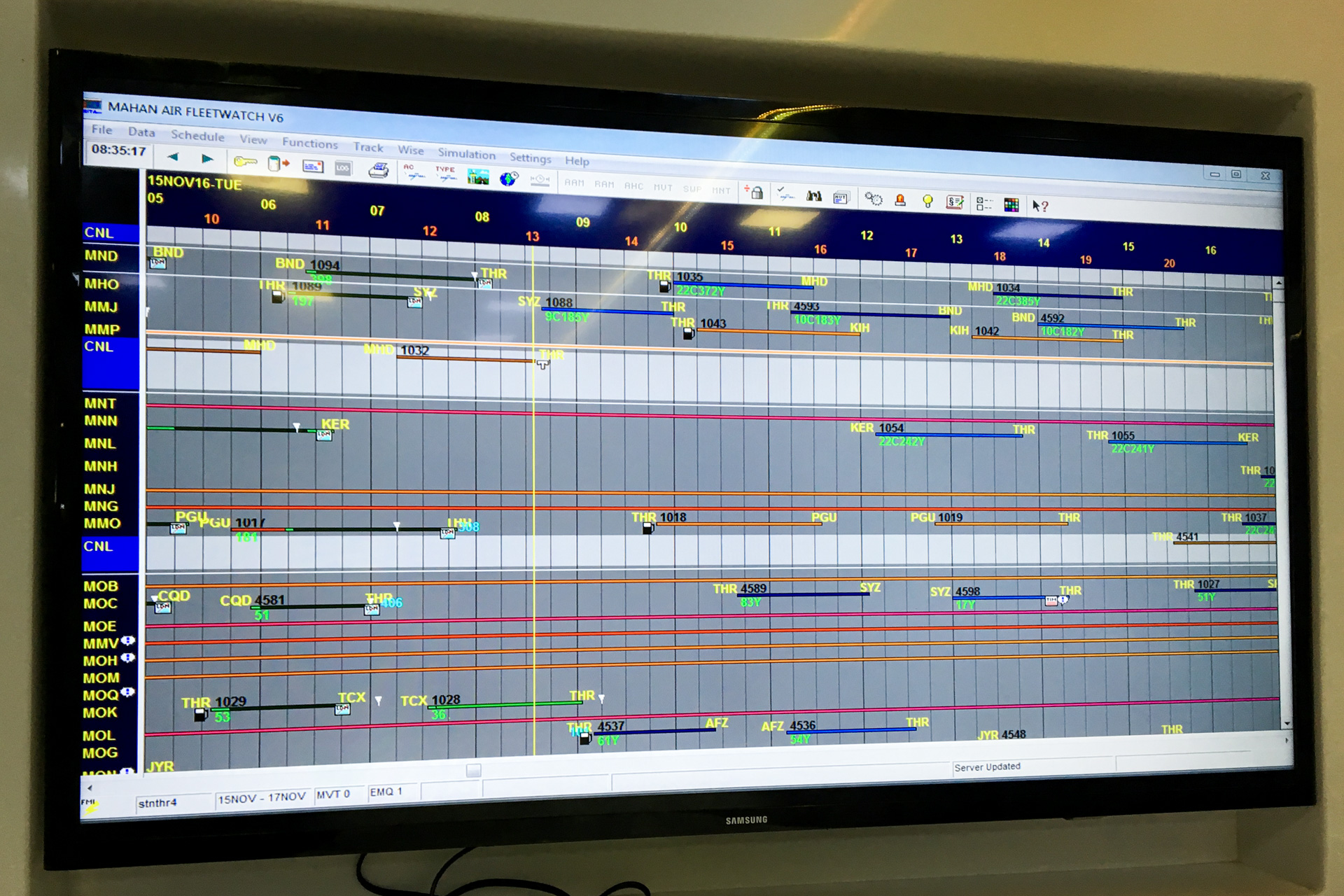Open the rules book icon
The image size is (1344, 896).
click(x=955, y=202)
